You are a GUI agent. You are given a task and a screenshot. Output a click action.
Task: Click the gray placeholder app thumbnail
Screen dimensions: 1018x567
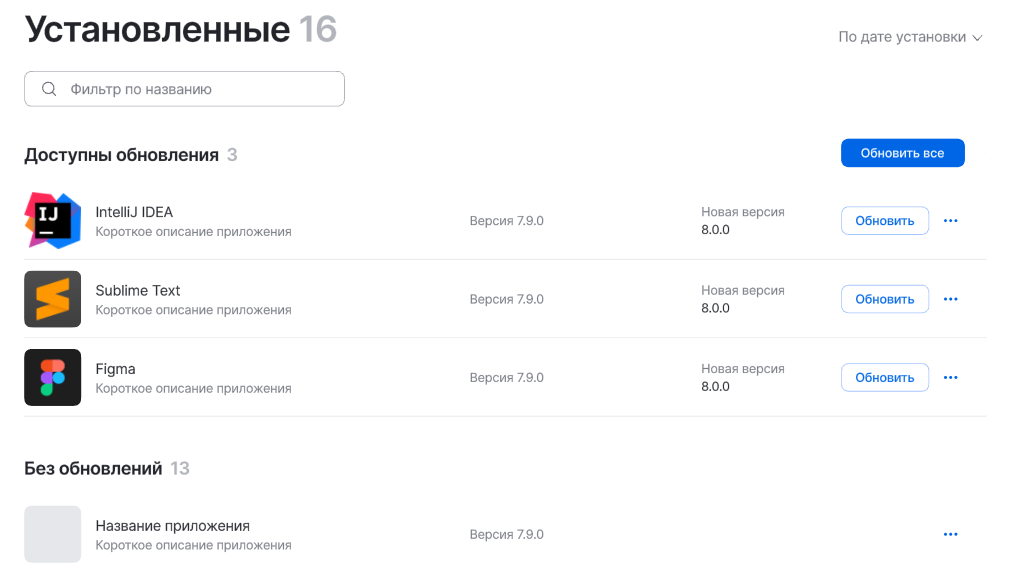click(52, 534)
